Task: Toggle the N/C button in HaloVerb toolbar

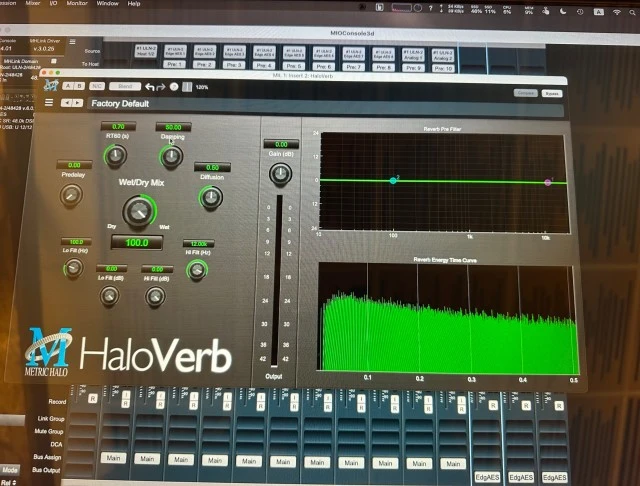Action: coord(96,86)
